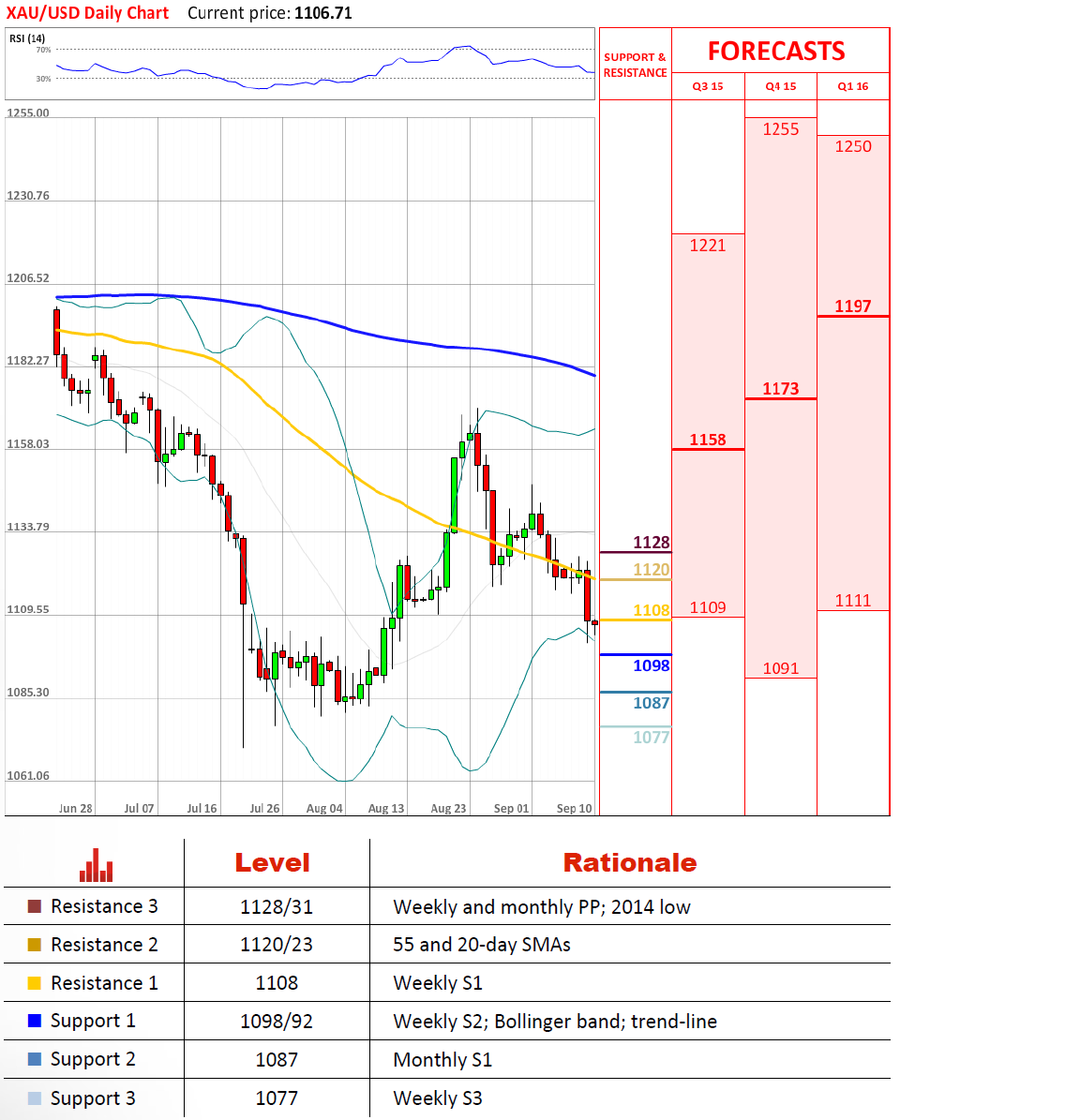Click the 1158 median forecast
The height and width of the screenshot is (1120, 1080).
(708, 440)
